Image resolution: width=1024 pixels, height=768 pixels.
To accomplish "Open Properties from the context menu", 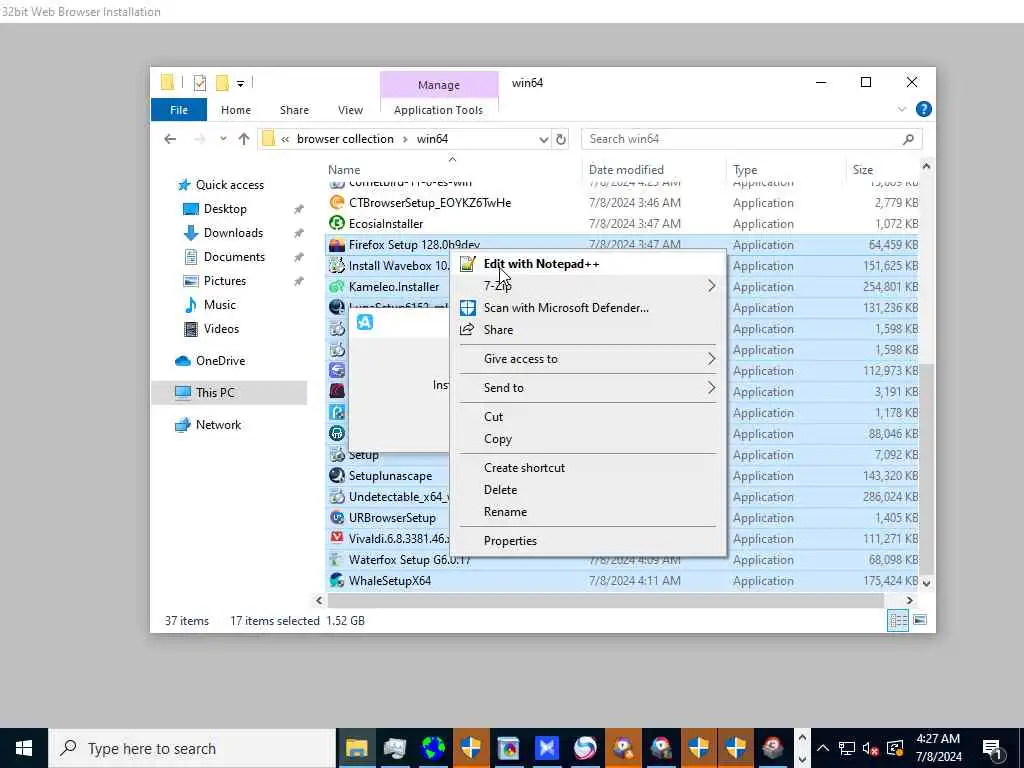I will point(510,541).
